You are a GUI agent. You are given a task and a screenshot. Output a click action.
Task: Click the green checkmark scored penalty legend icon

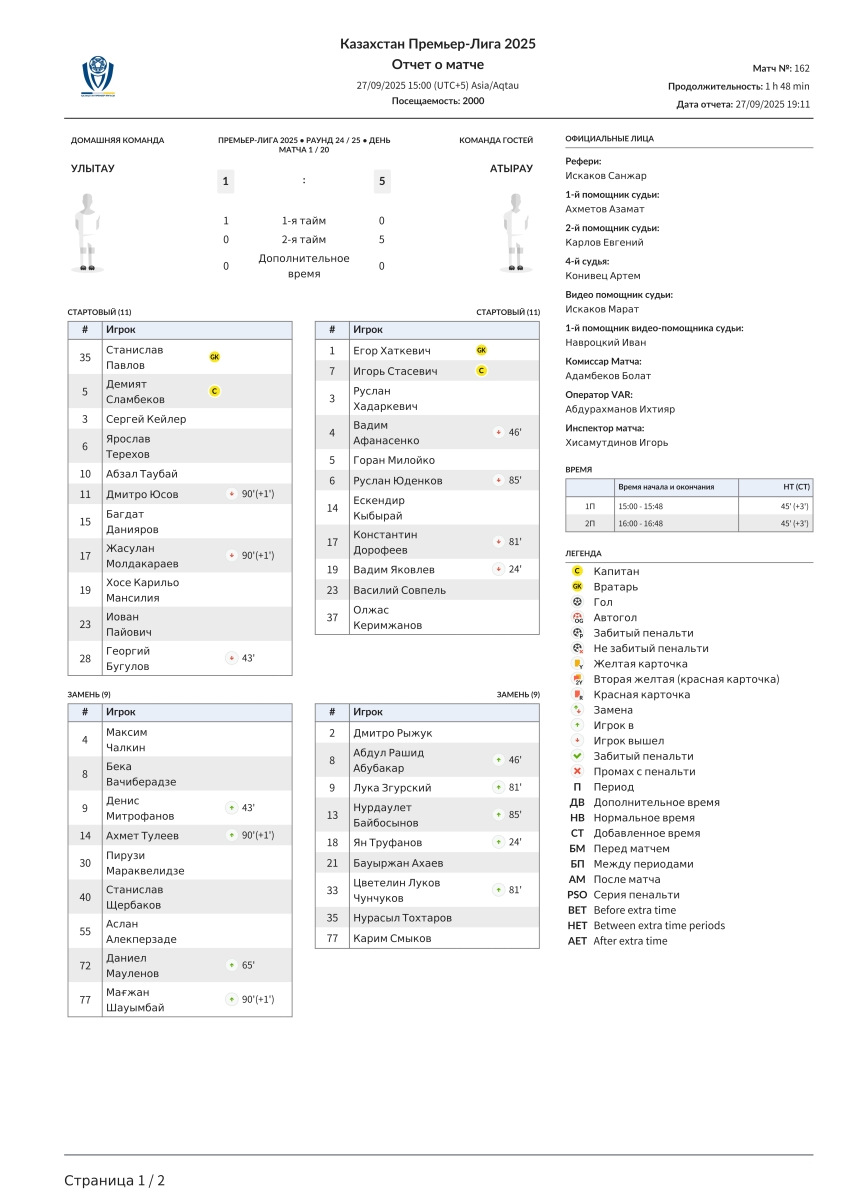(x=577, y=756)
